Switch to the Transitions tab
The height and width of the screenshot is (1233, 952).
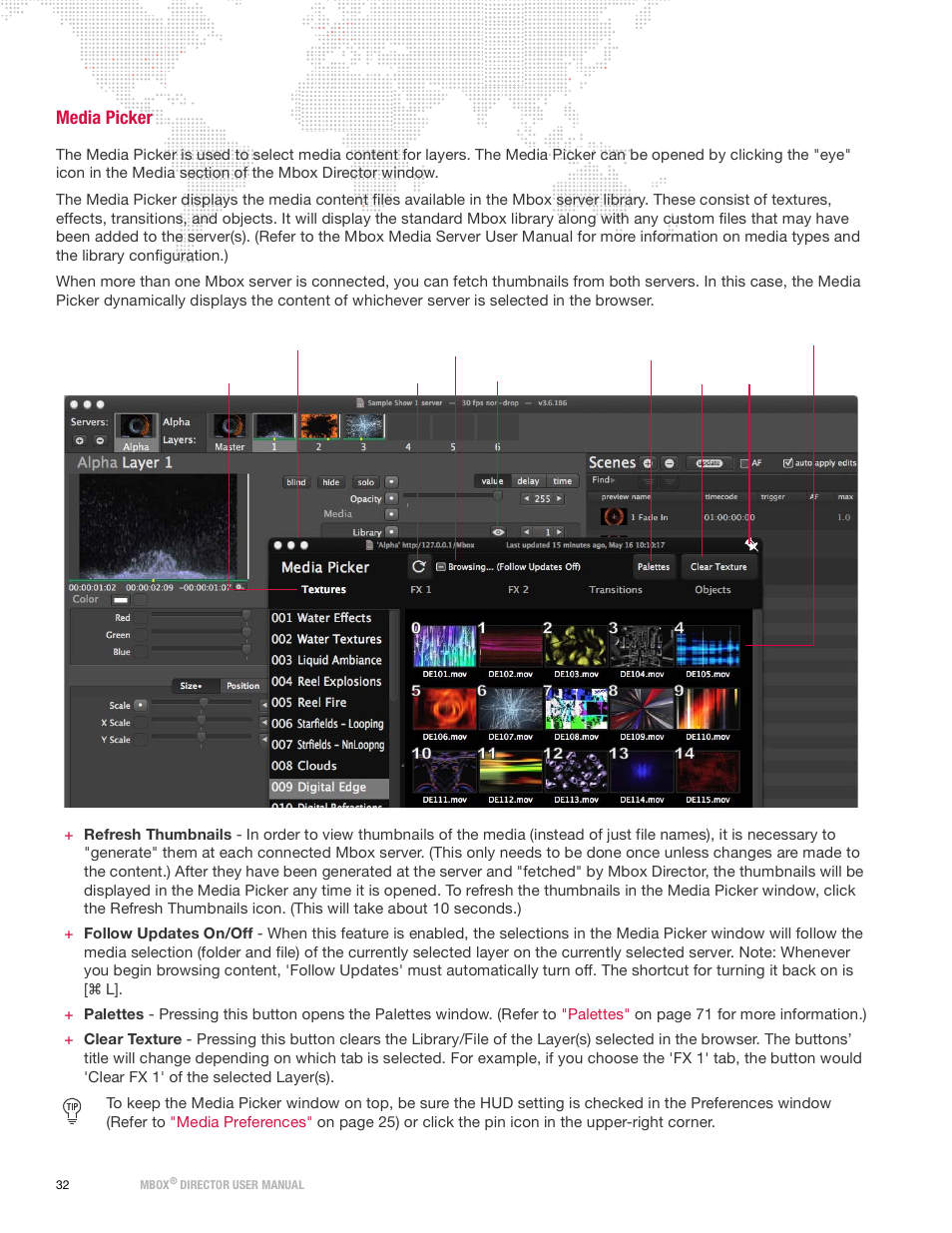click(x=616, y=590)
